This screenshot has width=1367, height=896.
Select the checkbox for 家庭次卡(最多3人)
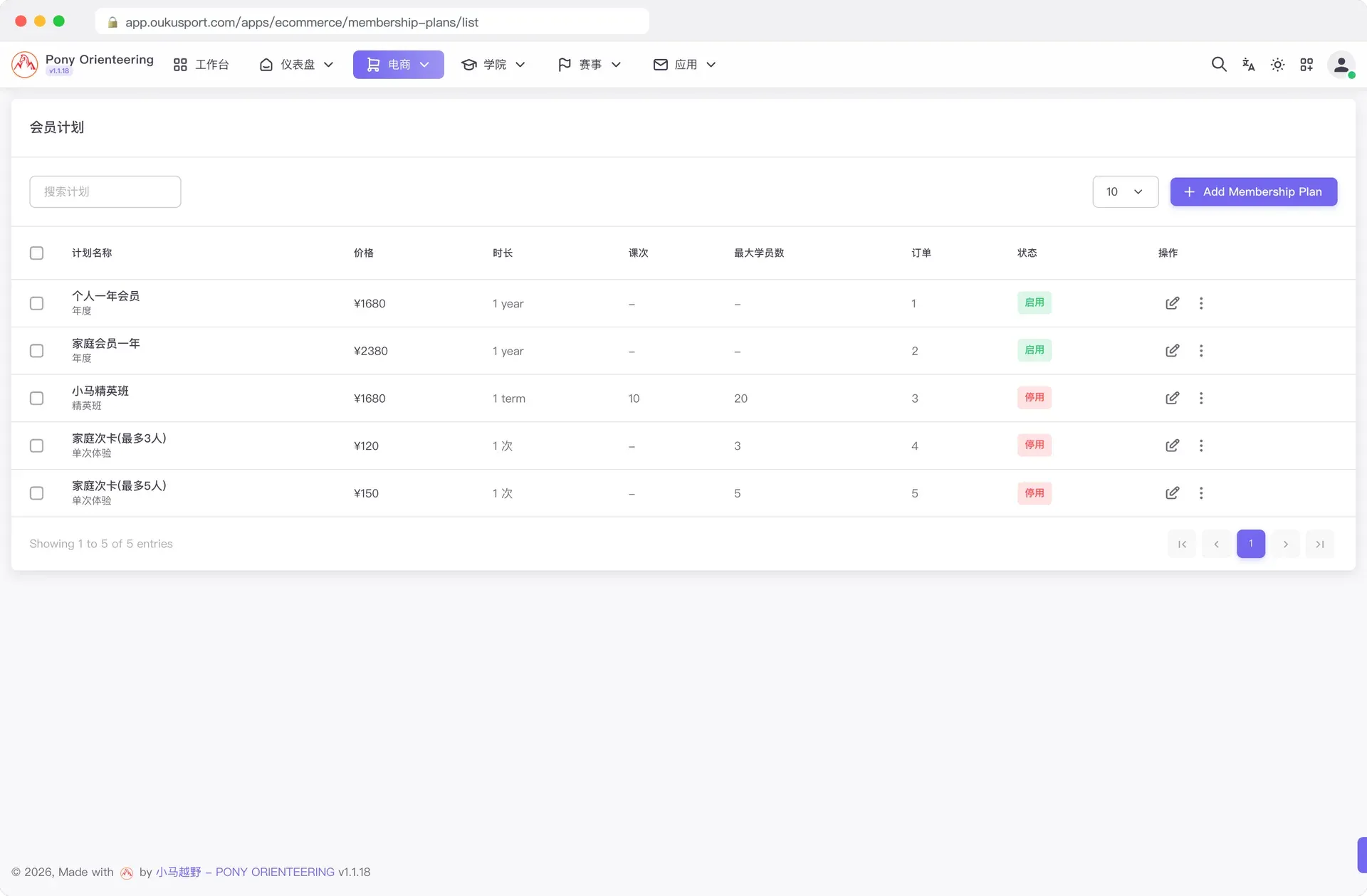click(x=36, y=446)
